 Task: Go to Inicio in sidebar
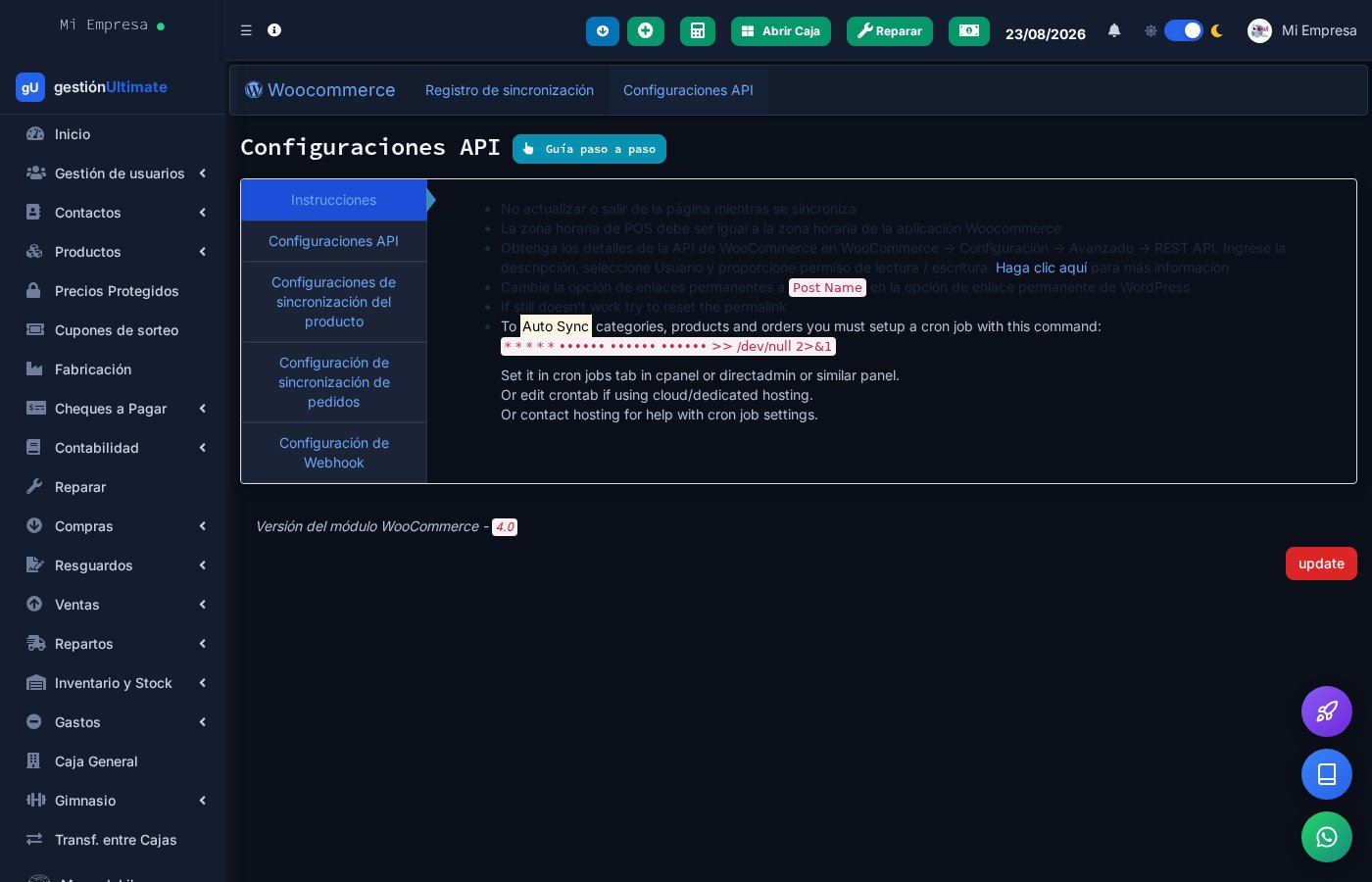[x=113, y=134]
